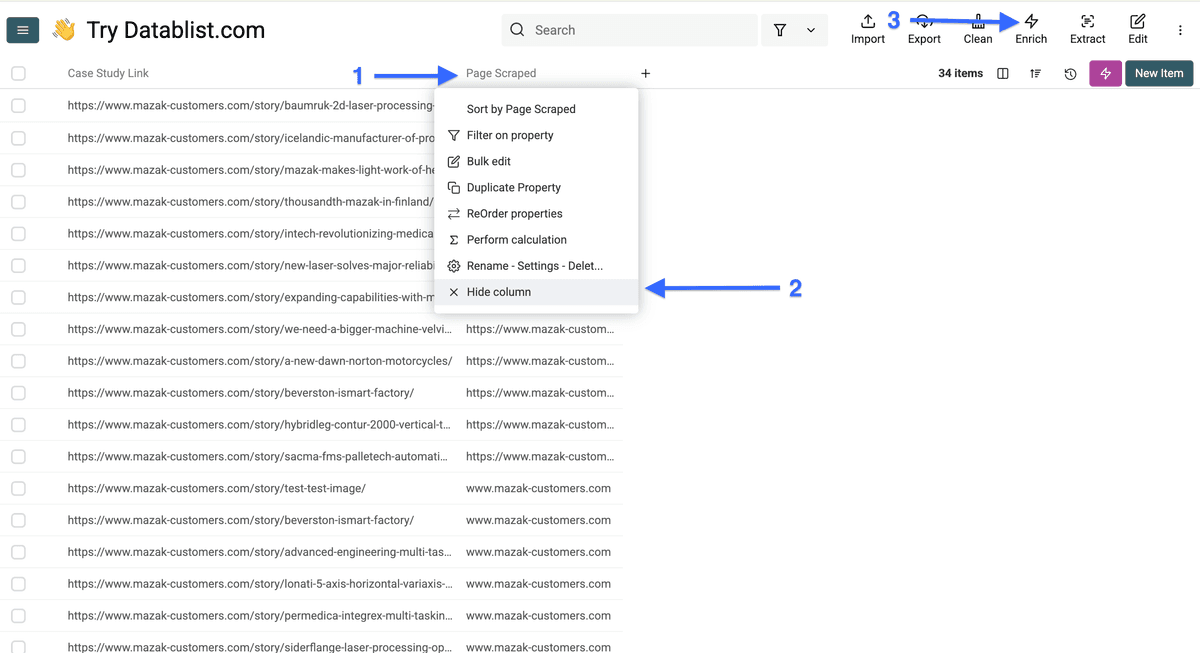Open the Case Study Link column header
Image resolution: width=1200 pixels, height=653 pixels.
(x=108, y=73)
